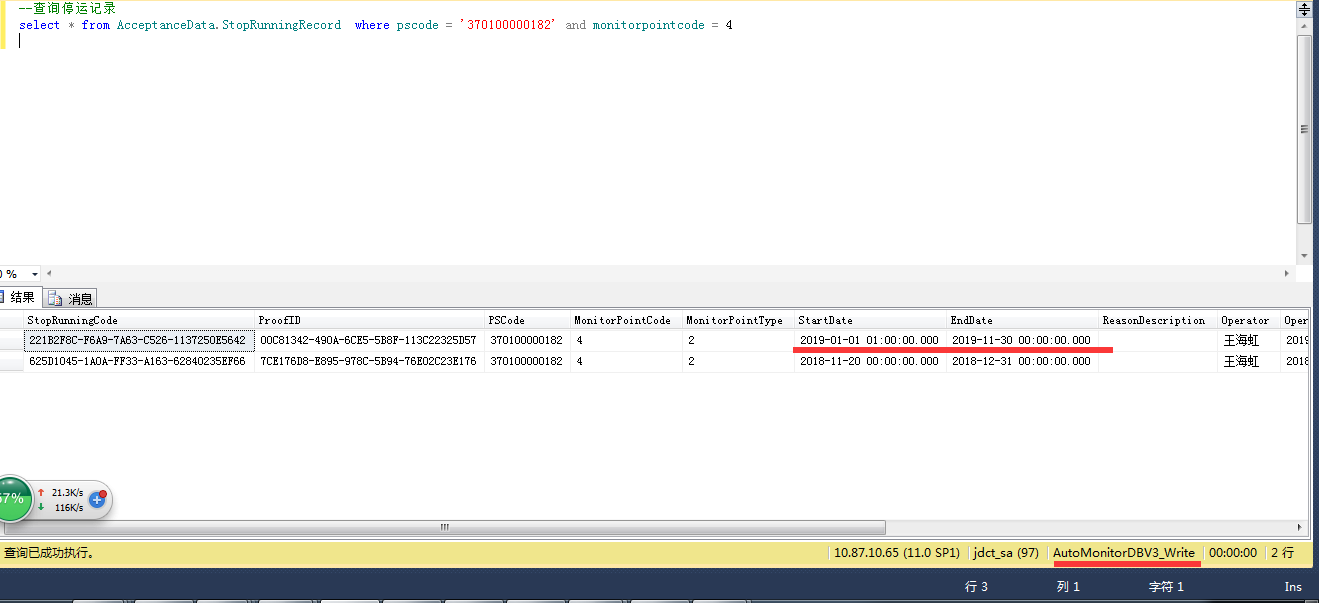Click database AutoMonitorDBV3_Write in status bar
Viewport: 1319px width, 603px height.
point(1124,552)
